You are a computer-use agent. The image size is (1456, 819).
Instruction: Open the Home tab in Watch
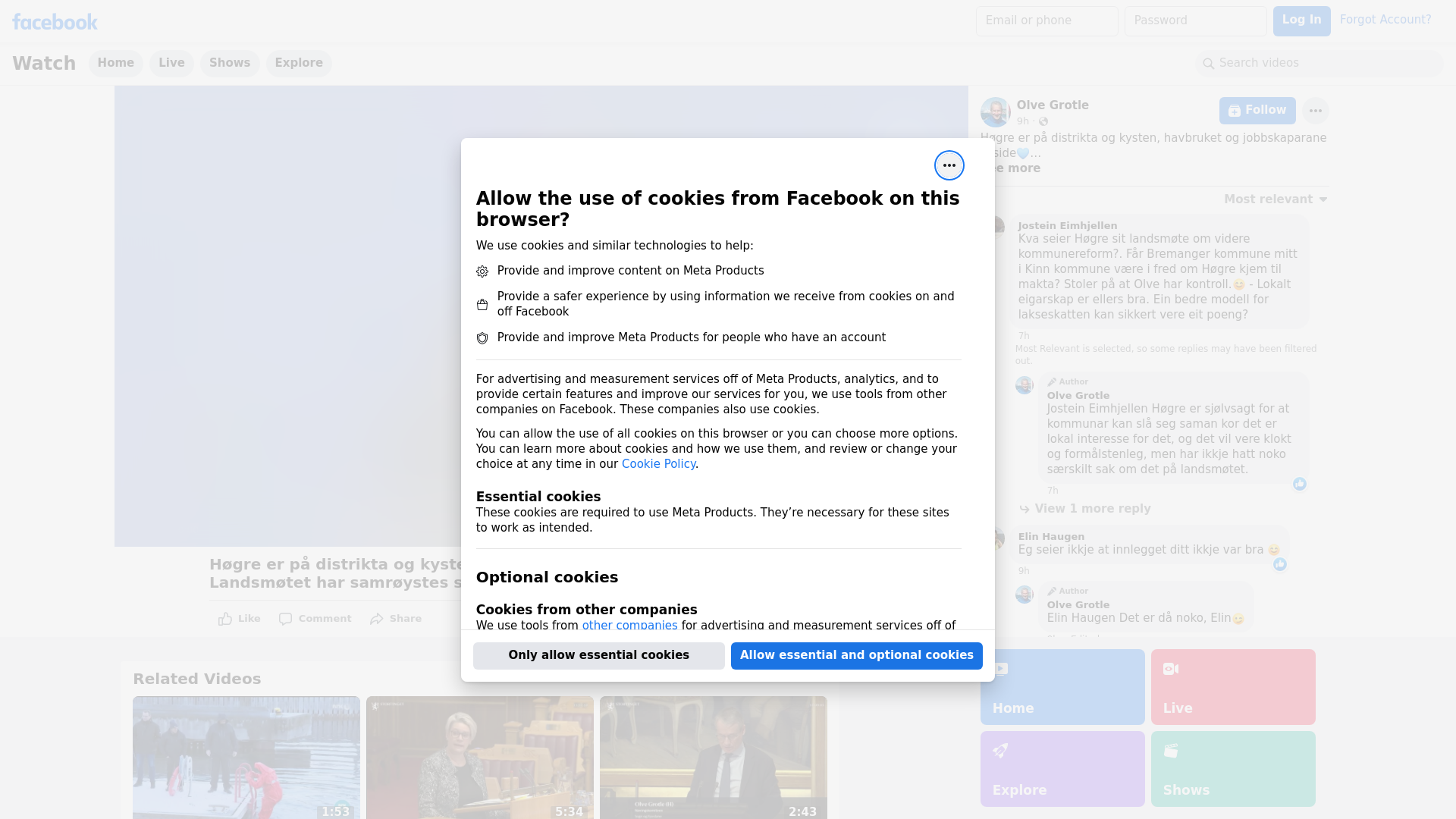click(115, 63)
